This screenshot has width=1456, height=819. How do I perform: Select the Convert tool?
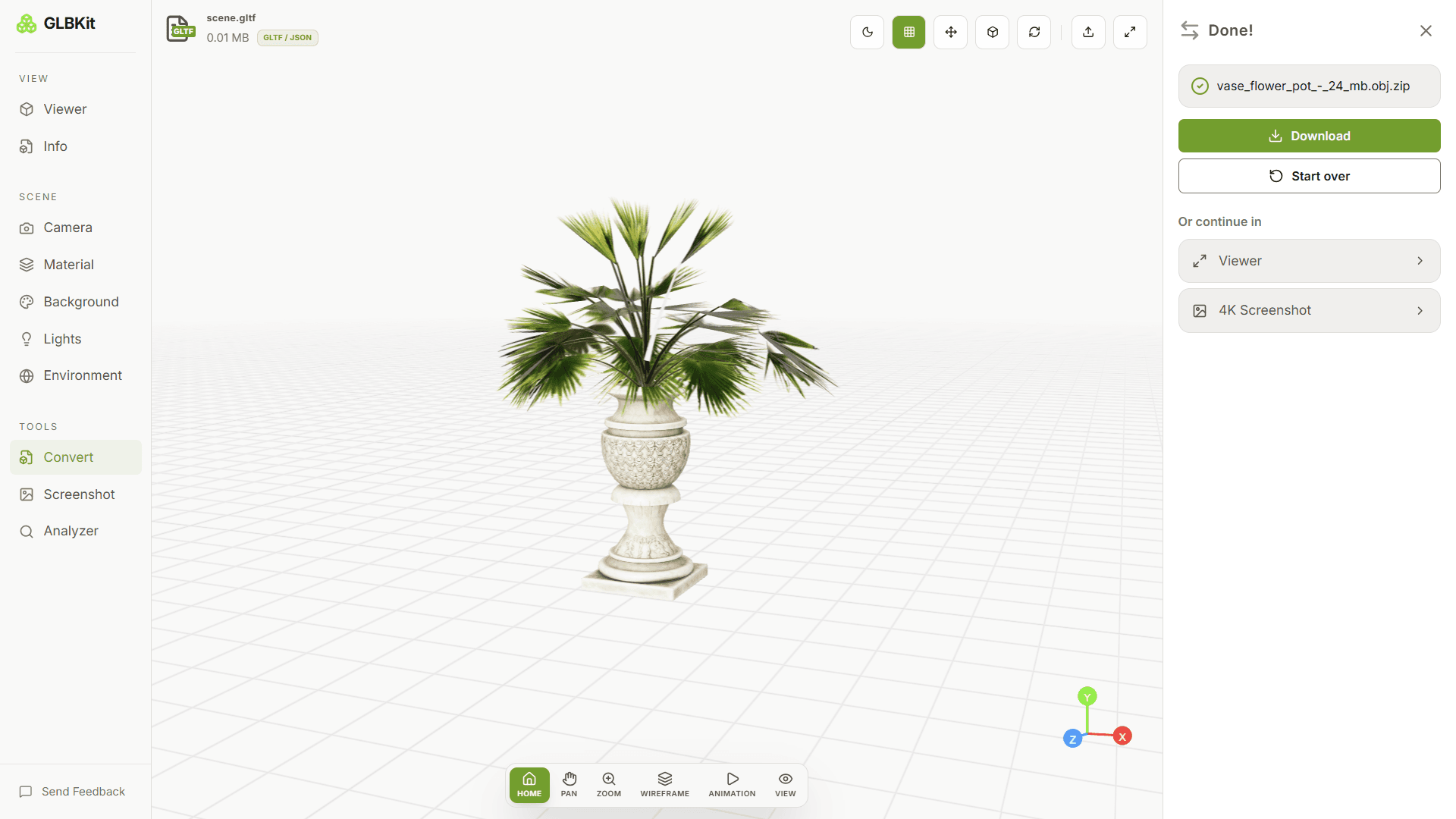pyautogui.click(x=76, y=457)
